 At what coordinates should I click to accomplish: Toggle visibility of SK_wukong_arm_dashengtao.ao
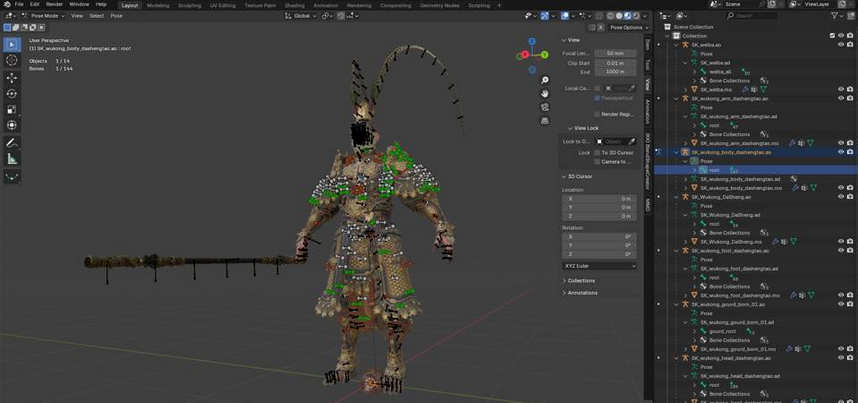tap(840, 99)
